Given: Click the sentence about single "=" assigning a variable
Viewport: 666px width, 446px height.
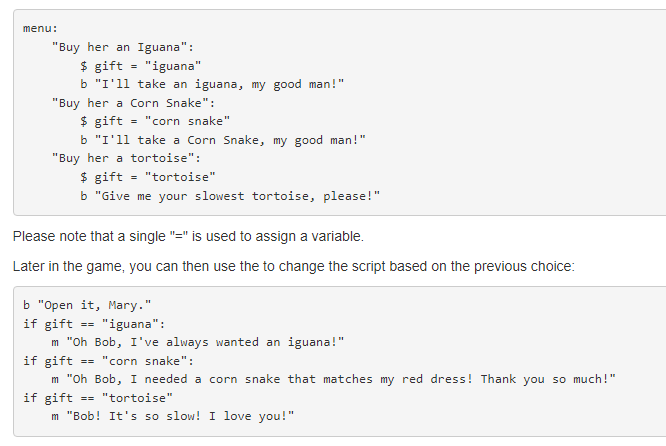Looking at the screenshot, I should pyautogui.click(x=188, y=236).
